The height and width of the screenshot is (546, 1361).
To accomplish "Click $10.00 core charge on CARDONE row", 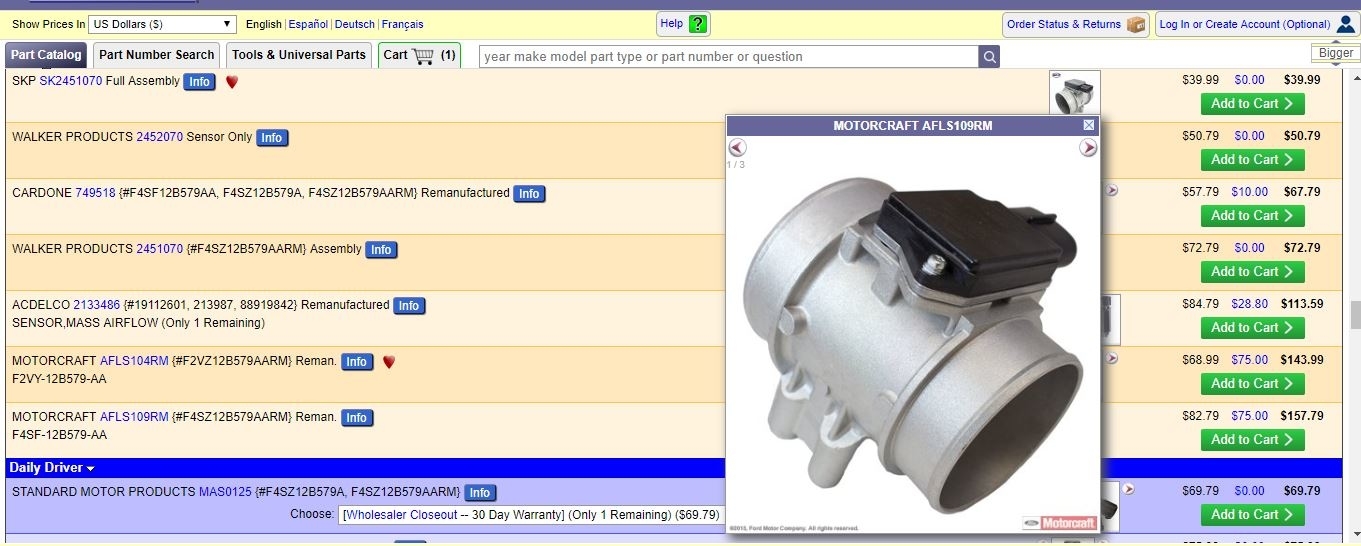I will tap(1249, 192).
